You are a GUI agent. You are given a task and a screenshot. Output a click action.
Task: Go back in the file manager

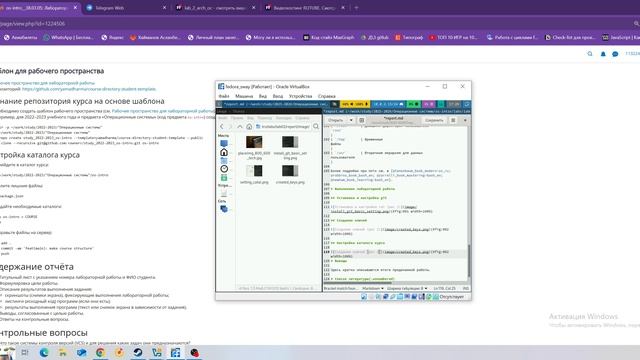click(222, 127)
